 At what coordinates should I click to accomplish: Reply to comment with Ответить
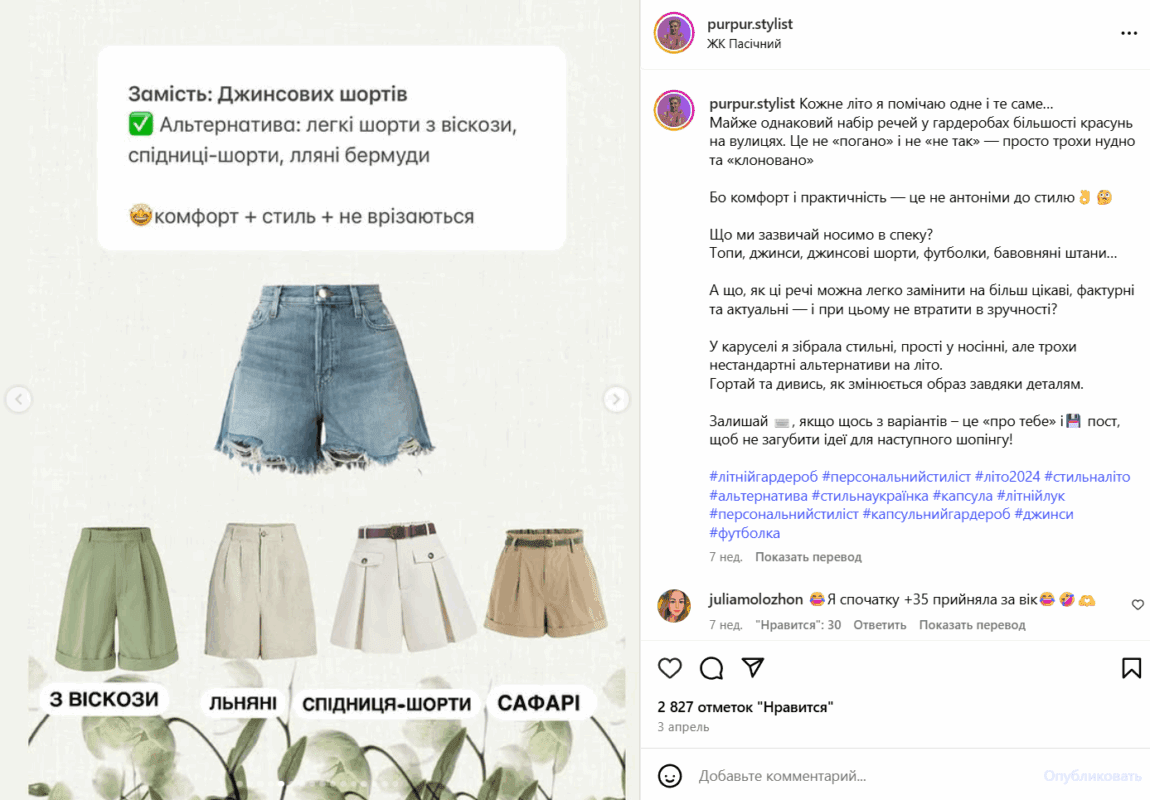pyautogui.click(x=879, y=625)
